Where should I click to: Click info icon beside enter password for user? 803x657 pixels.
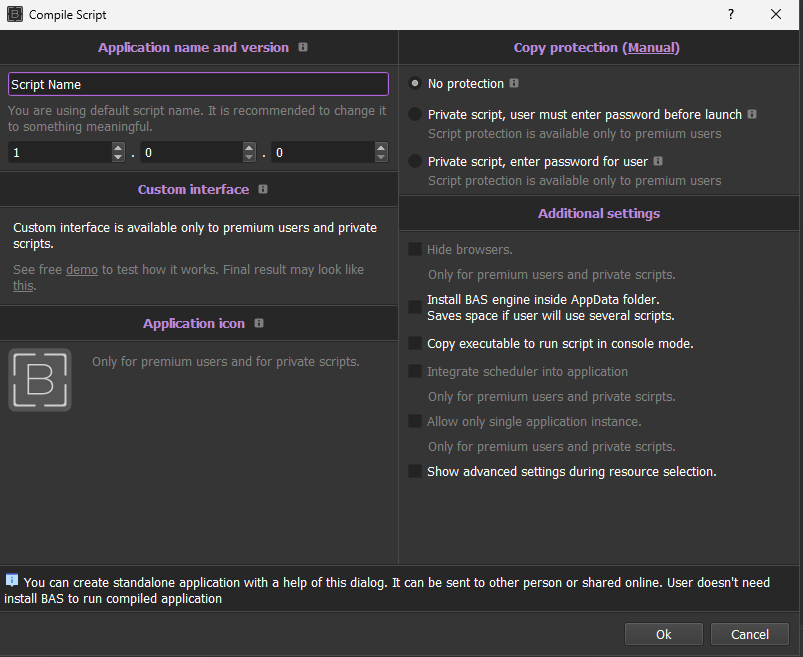(x=658, y=161)
